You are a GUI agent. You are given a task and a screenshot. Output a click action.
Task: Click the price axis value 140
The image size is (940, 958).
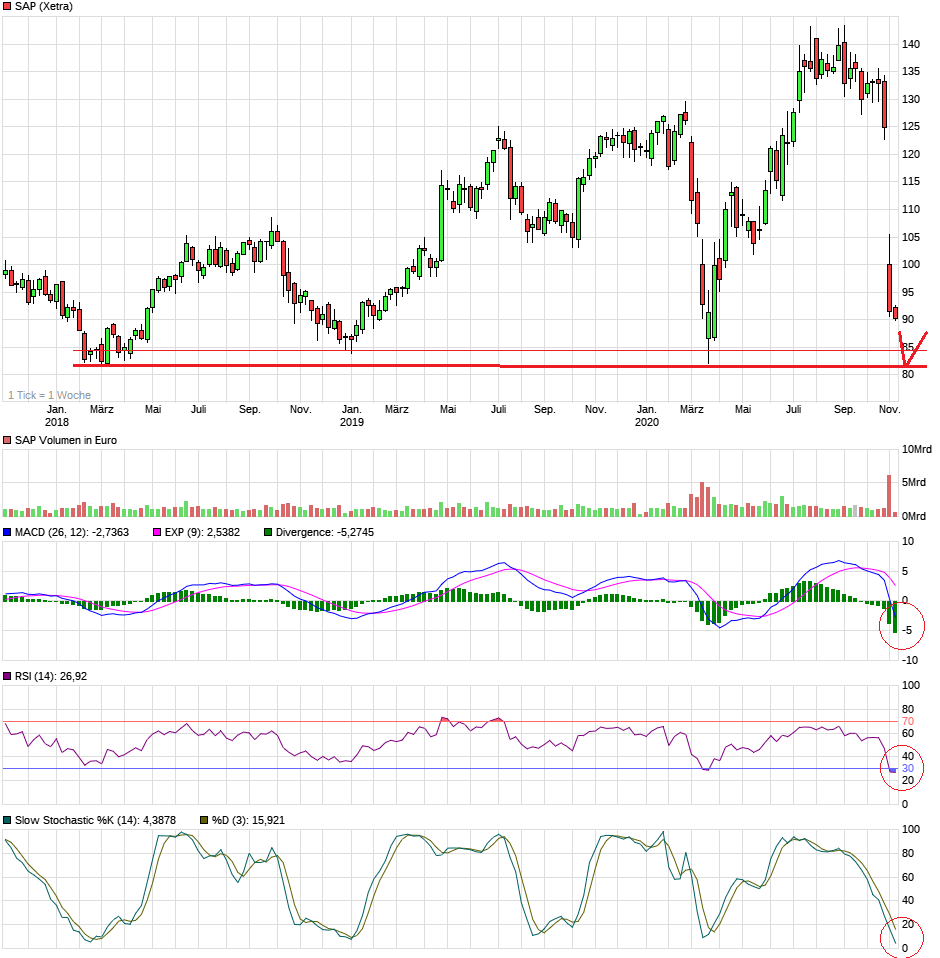[x=911, y=45]
